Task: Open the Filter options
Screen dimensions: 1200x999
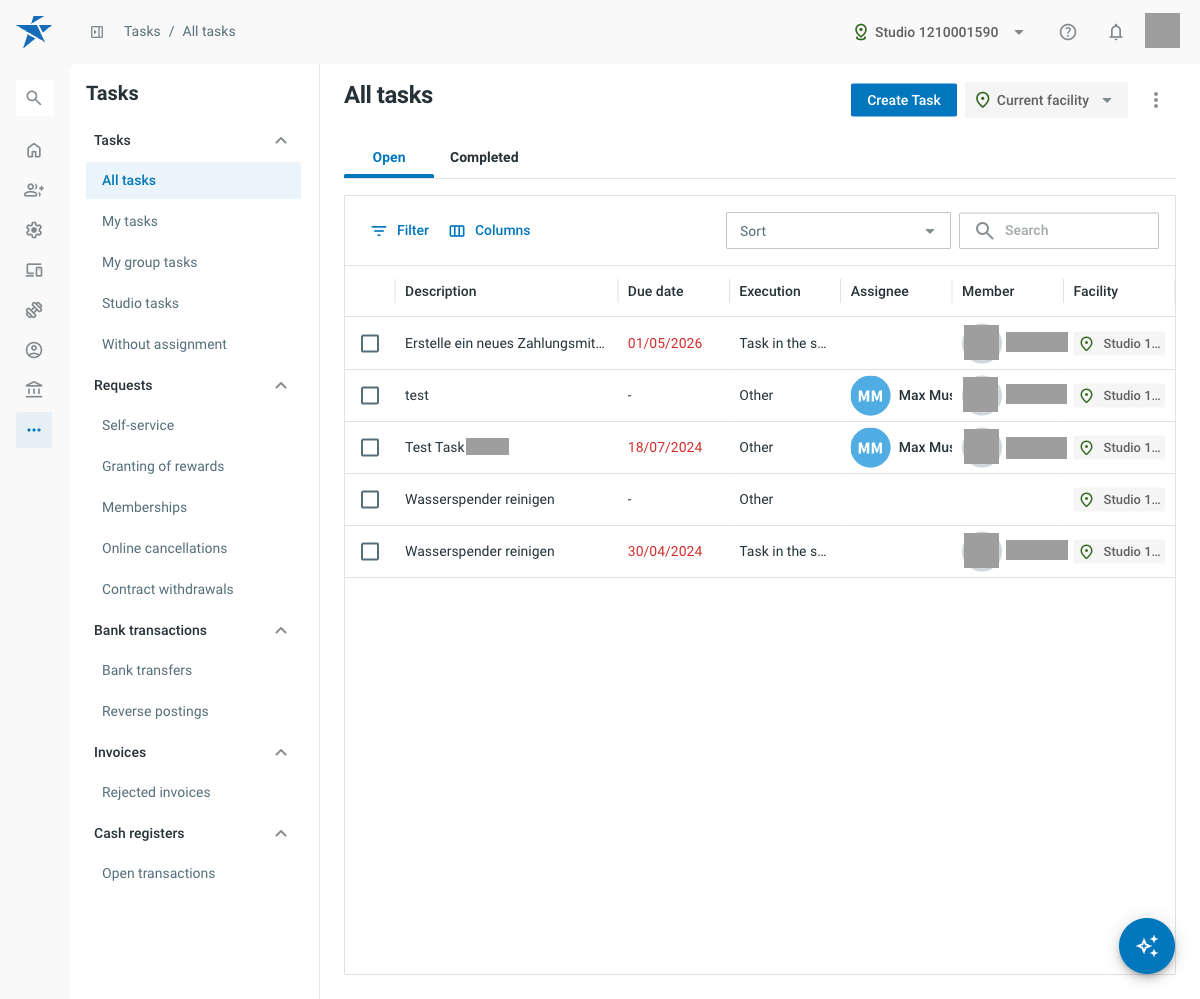Action: (x=400, y=230)
